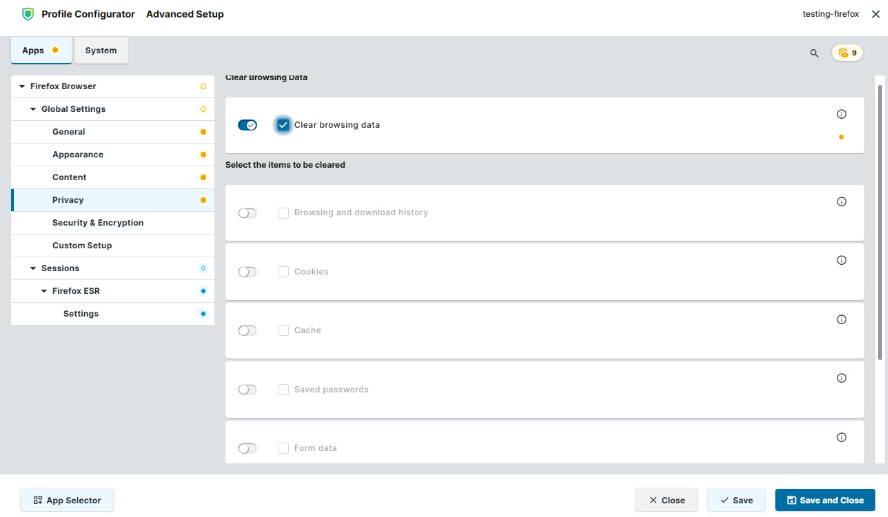Open Security & Encryption settings
The width and height of the screenshot is (888, 517).
coord(113,223)
